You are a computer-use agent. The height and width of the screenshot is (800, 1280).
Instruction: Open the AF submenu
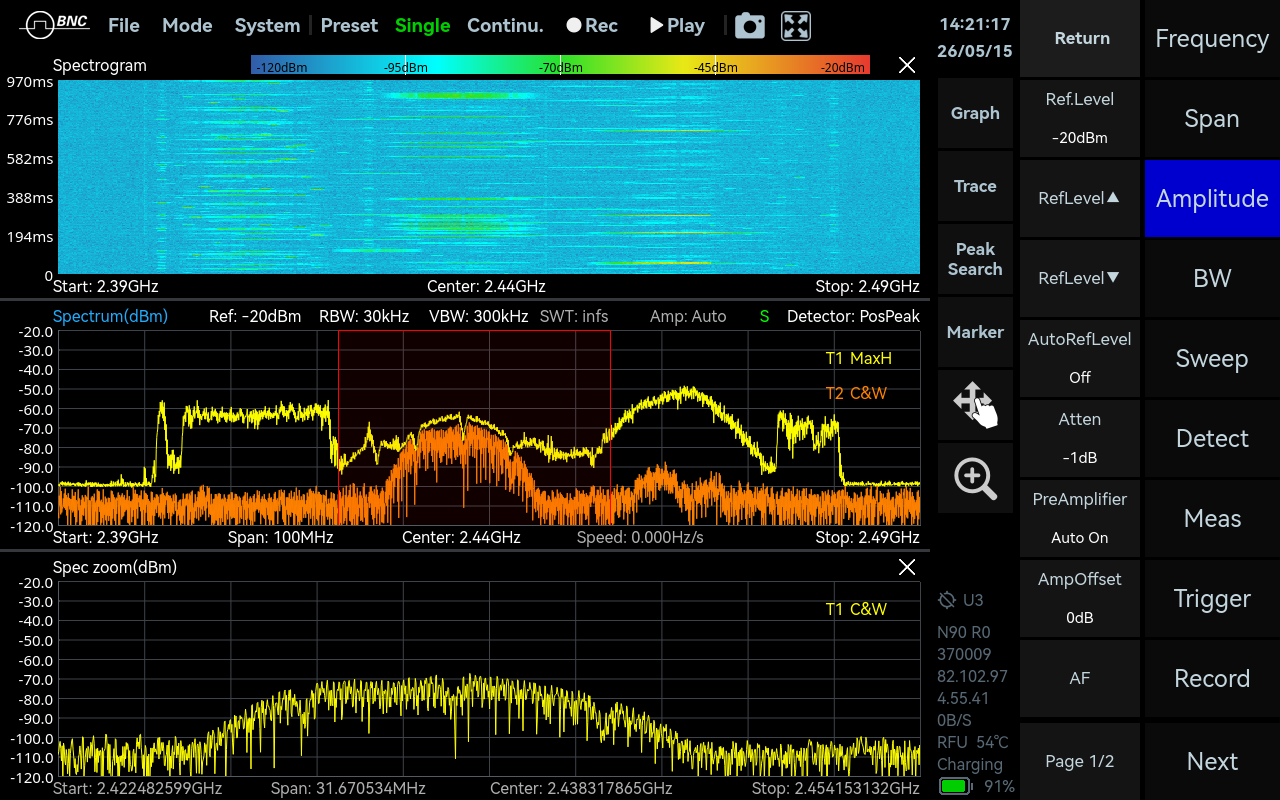tap(1080, 678)
